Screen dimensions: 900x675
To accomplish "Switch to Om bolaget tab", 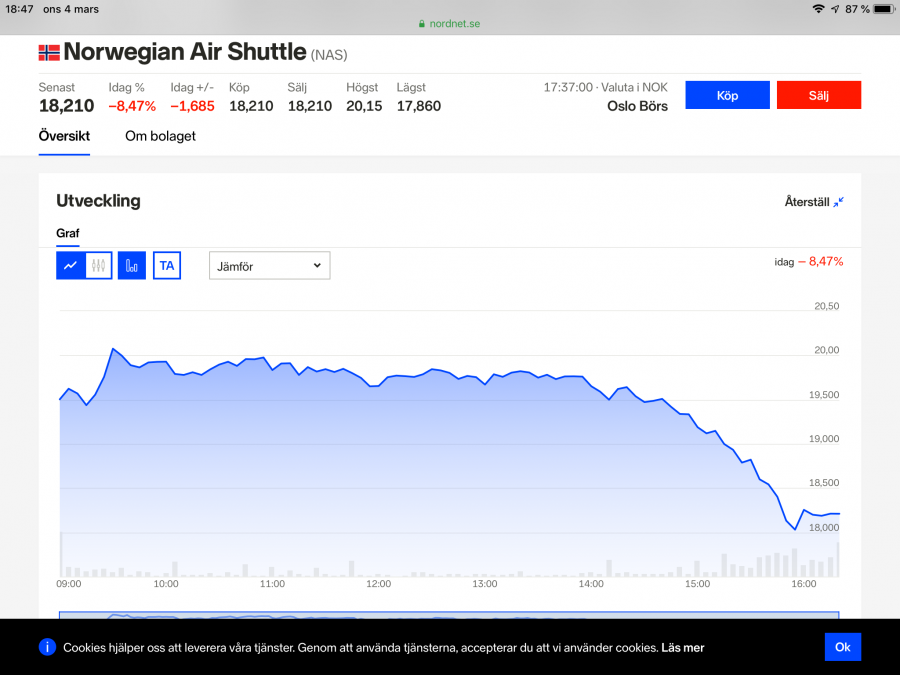I will click(160, 136).
